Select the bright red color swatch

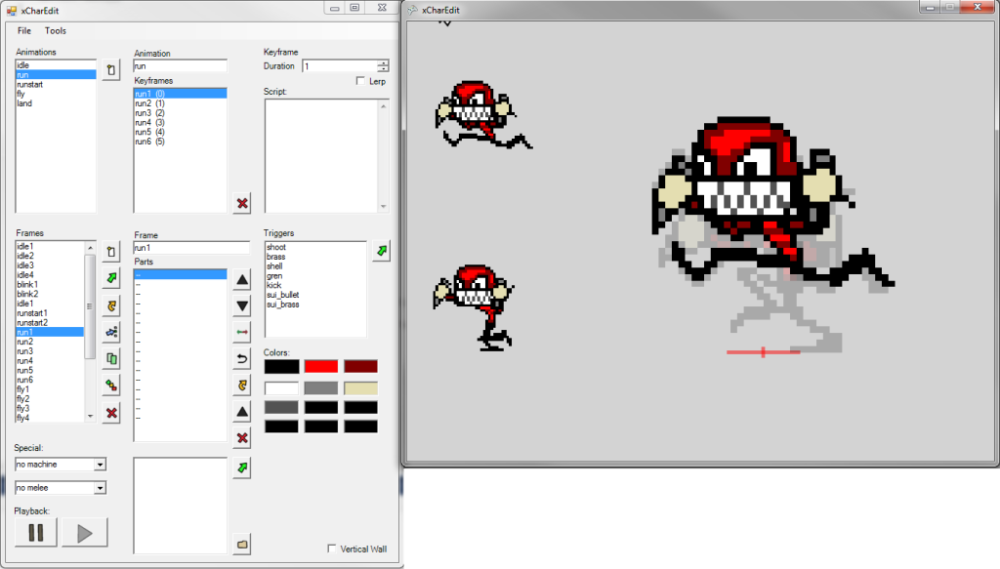(321, 367)
